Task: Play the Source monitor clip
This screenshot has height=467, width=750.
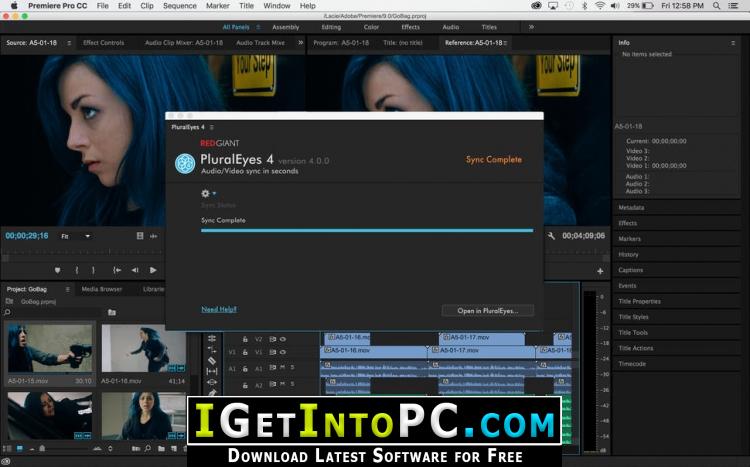Action: coord(153,270)
